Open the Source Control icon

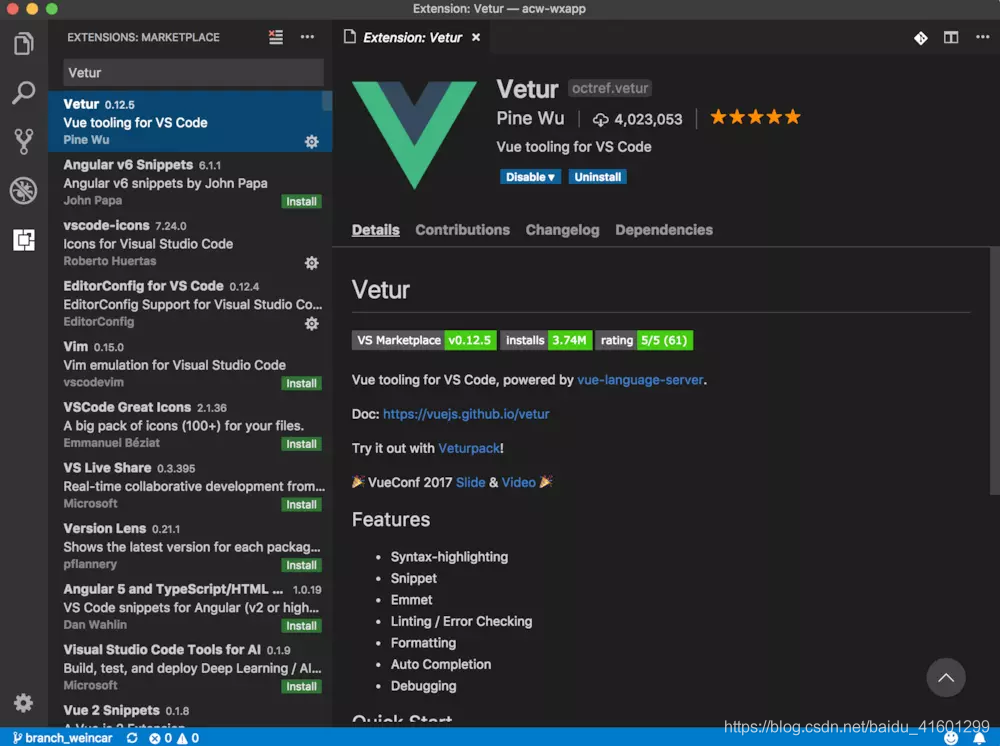click(24, 141)
